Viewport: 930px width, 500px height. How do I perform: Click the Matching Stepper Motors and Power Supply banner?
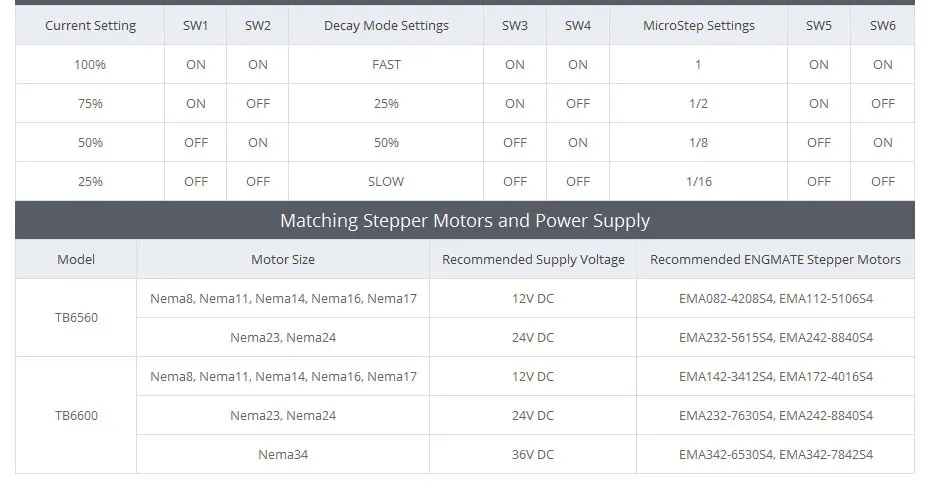[x=465, y=220]
